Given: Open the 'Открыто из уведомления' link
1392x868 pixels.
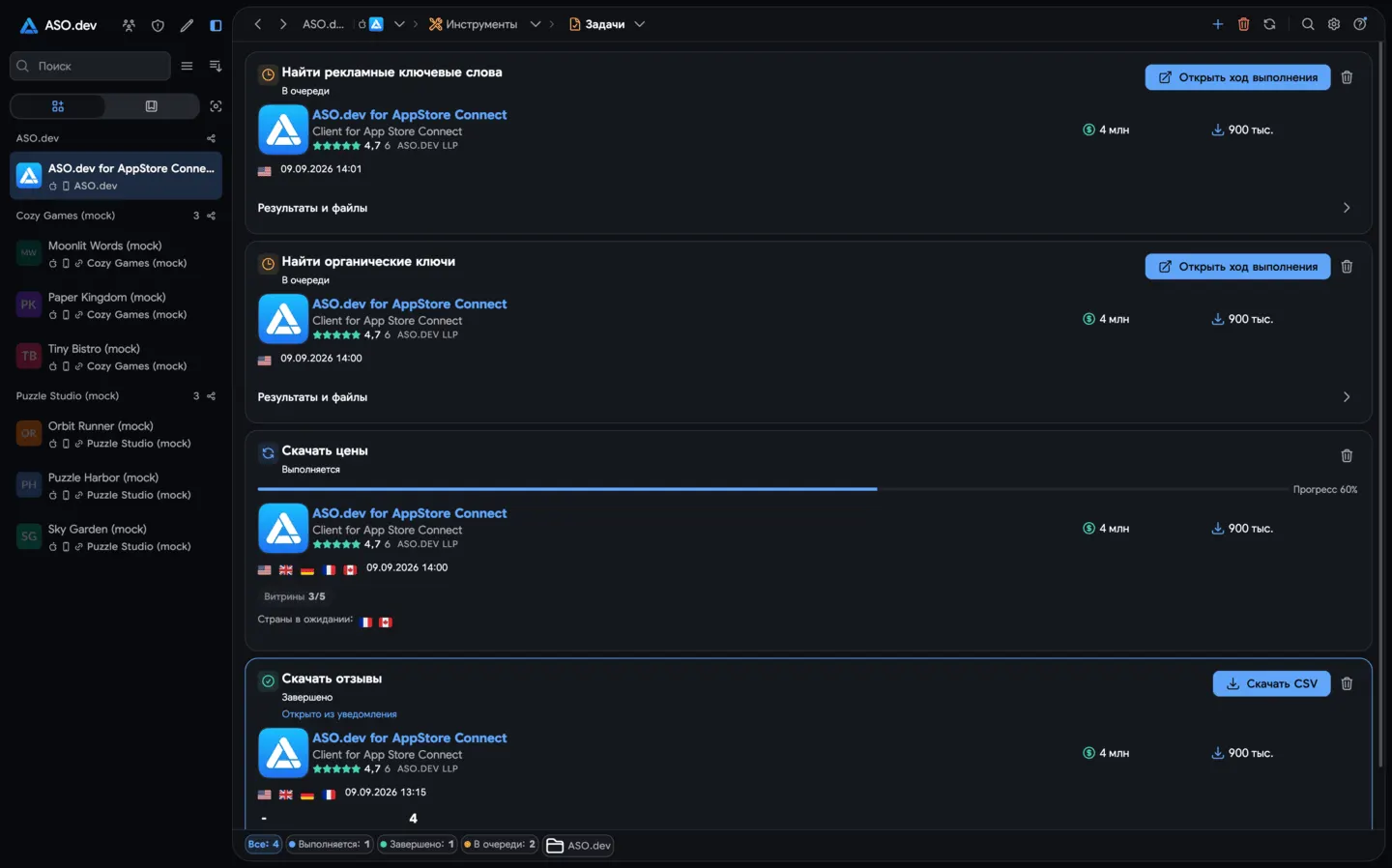Looking at the screenshot, I should (339, 714).
